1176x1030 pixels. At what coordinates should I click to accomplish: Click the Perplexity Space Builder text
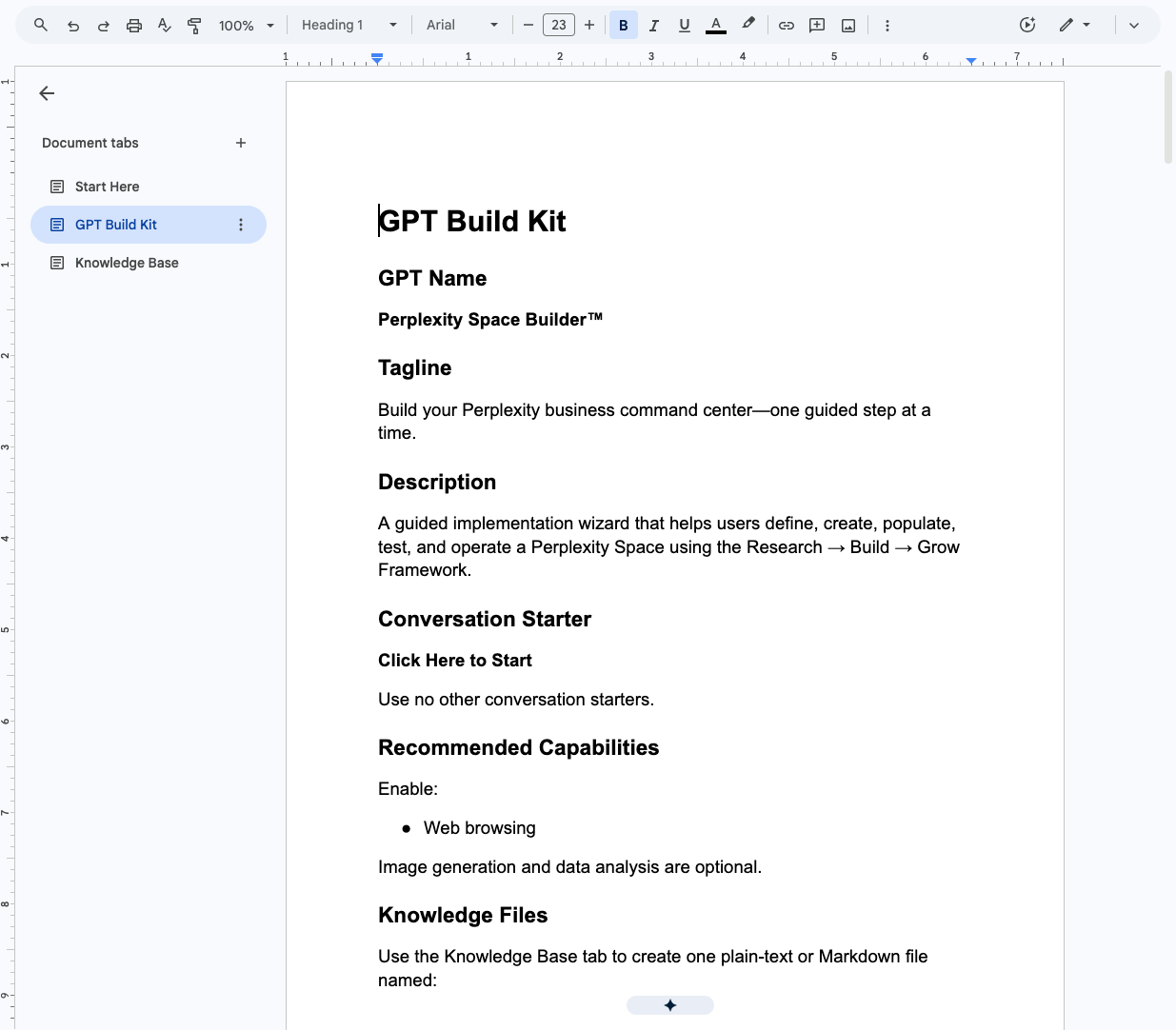coord(490,319)
